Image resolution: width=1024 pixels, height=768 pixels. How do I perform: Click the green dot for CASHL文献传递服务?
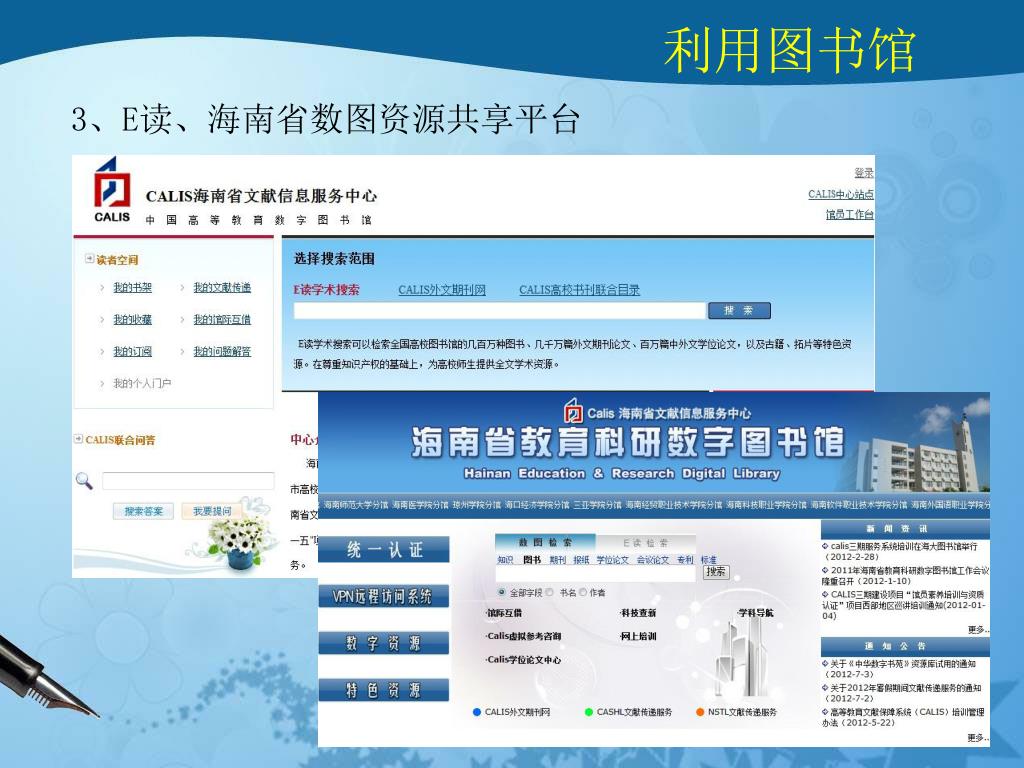(588, 712)
